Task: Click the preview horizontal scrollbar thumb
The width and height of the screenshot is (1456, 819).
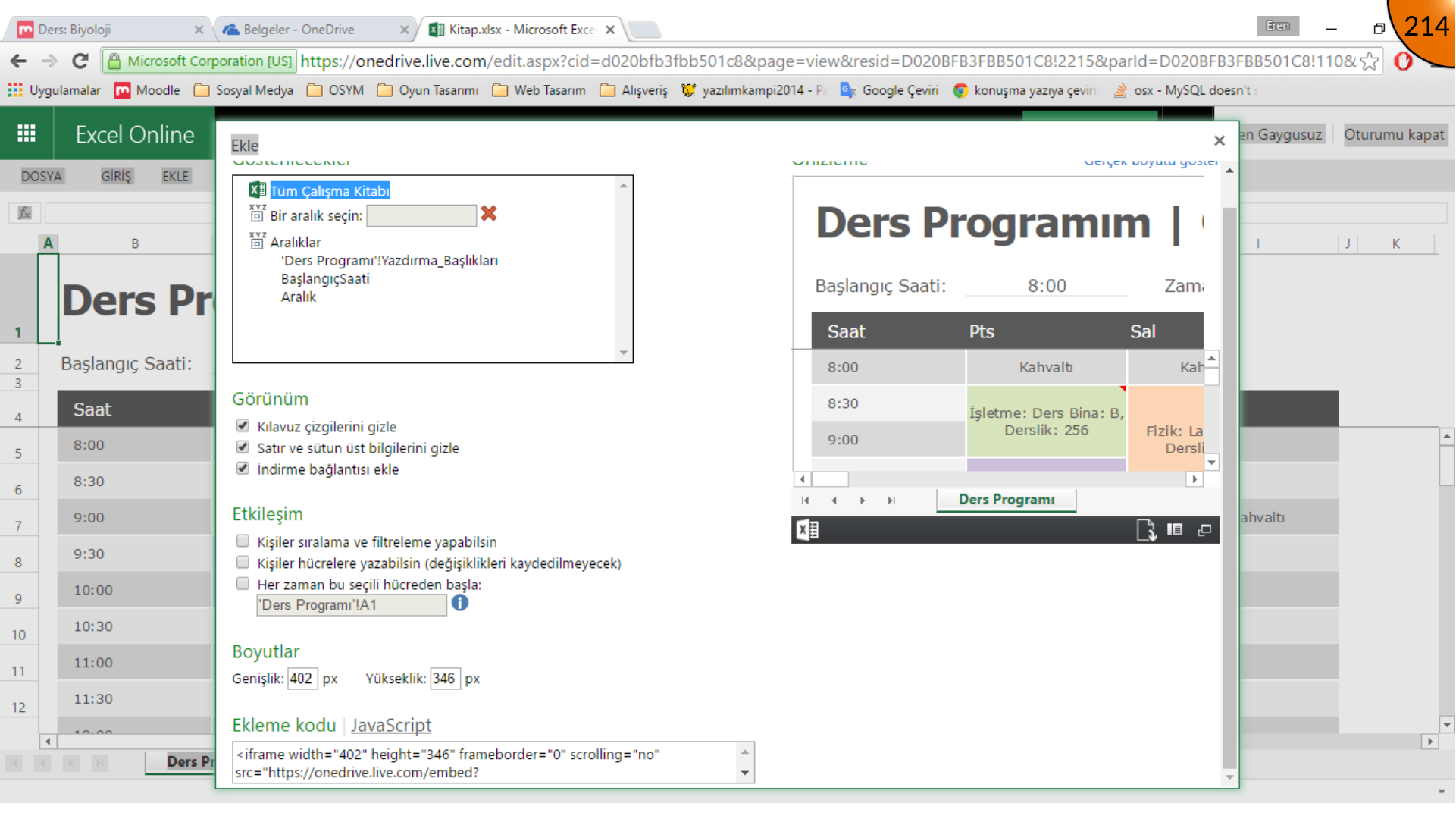Action: (830, 479)
